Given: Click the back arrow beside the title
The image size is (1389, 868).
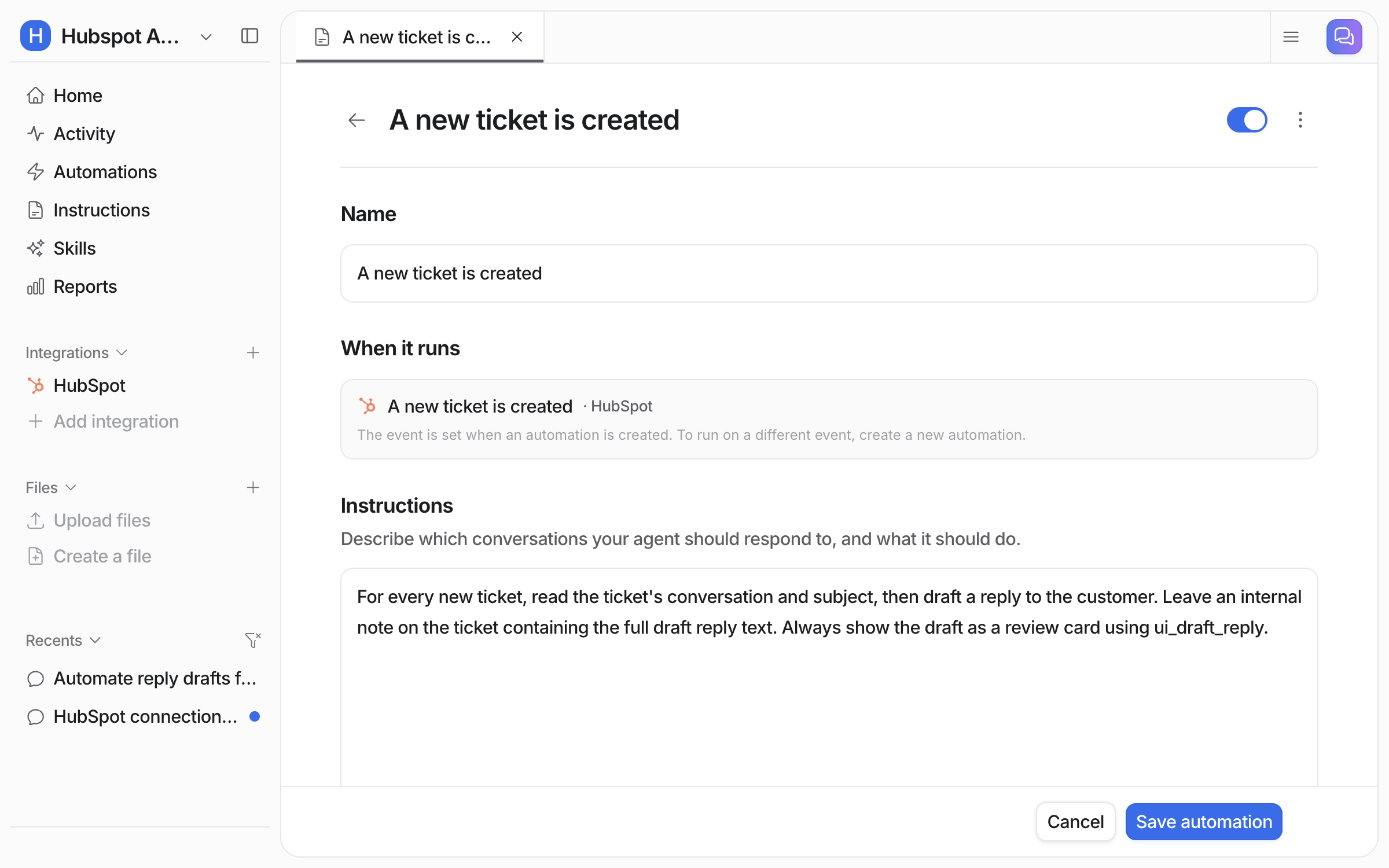Looking at the screenshot, I should point(357,120).
